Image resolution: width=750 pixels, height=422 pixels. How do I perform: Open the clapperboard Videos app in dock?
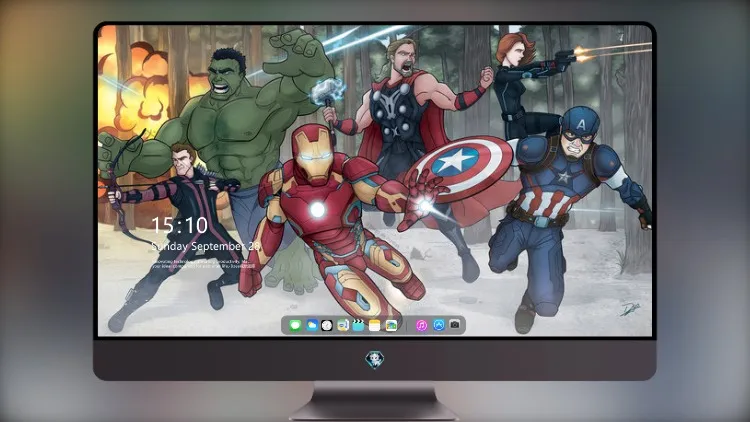358,326
